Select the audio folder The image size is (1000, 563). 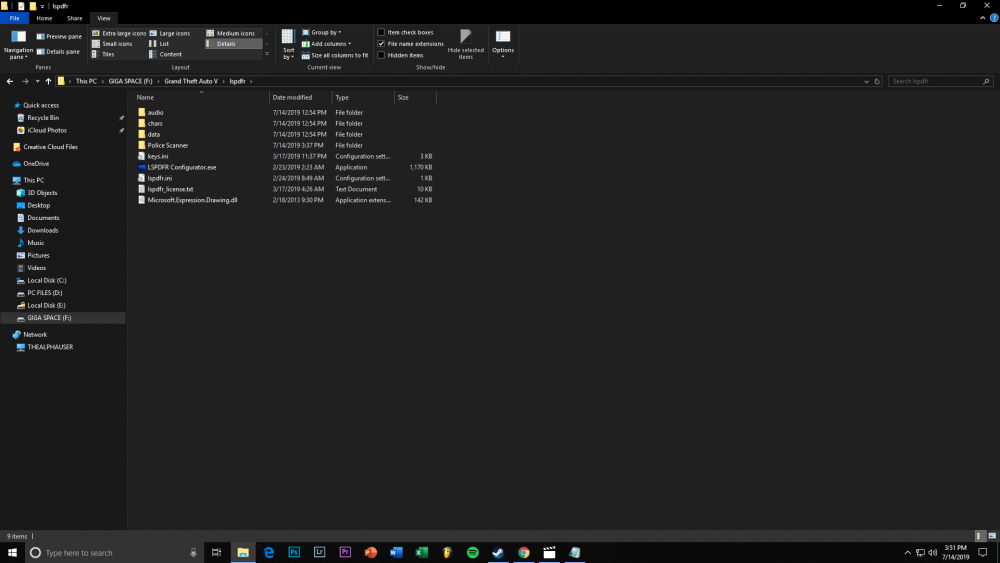[x=155, y=113]
